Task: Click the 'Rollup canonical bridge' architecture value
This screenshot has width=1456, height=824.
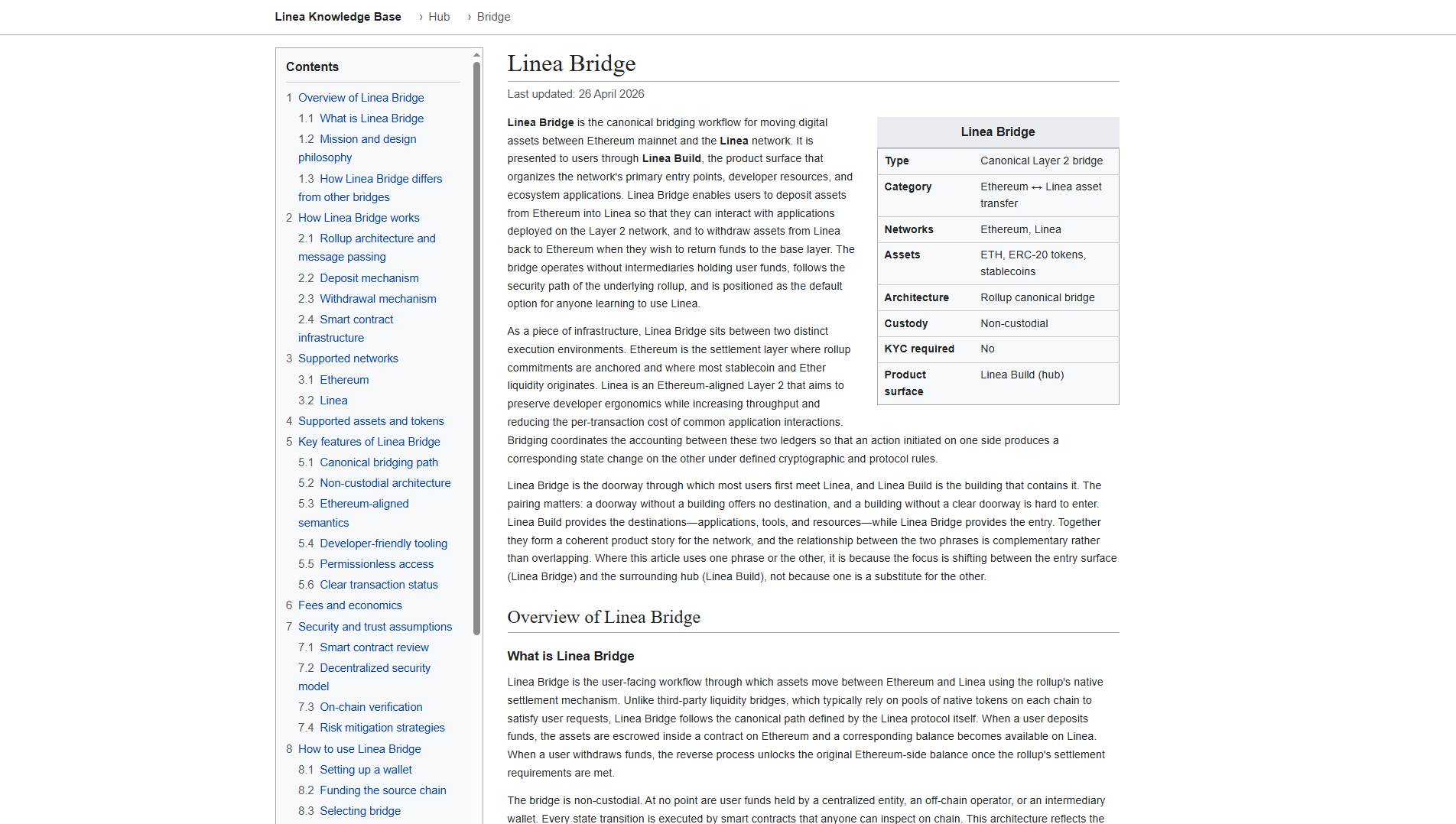Action: point(1038,297)
